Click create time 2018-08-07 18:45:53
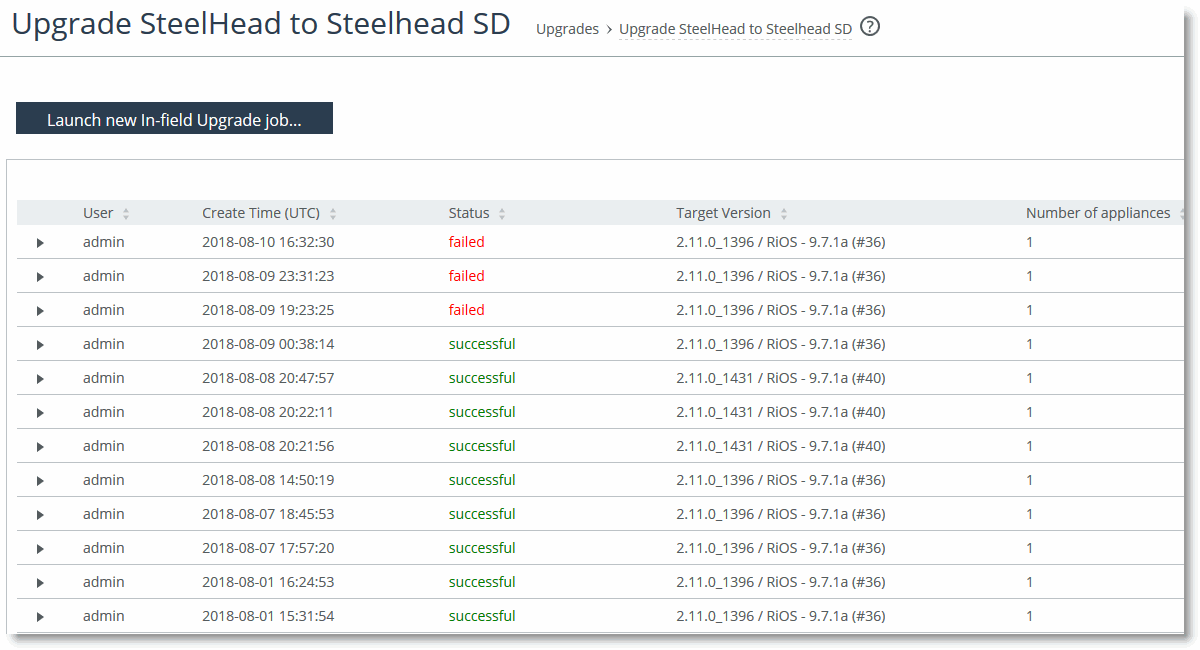 (268, 514)
